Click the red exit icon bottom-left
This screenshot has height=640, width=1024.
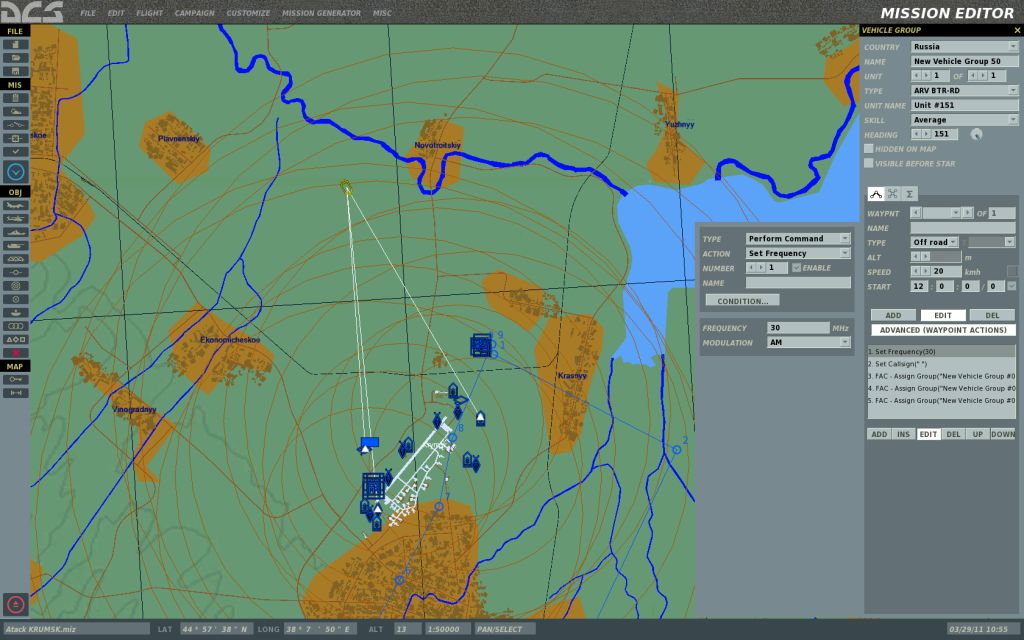(x=16, y=604)
